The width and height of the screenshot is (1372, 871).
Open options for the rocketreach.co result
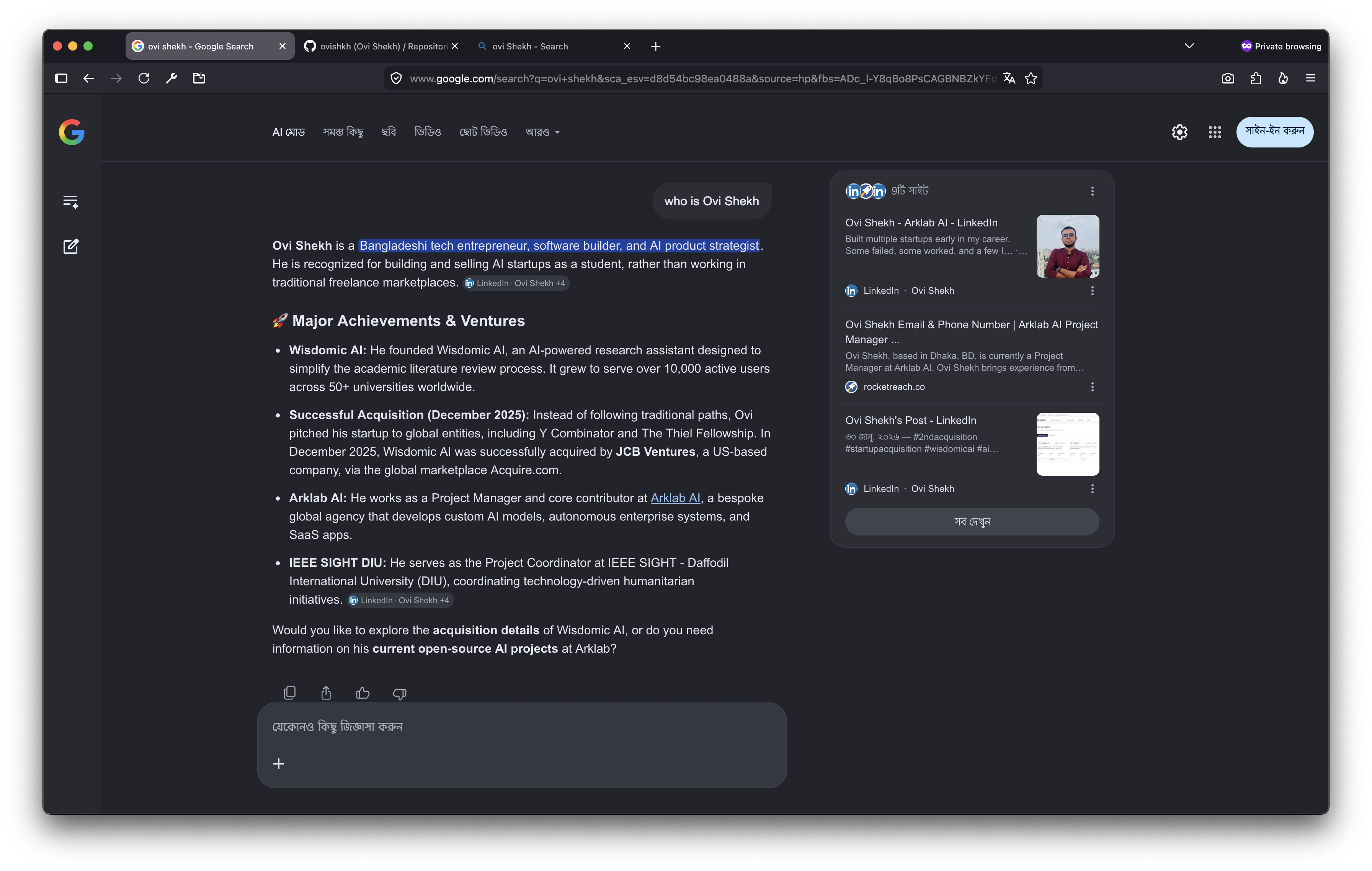tap(1092, 387)
